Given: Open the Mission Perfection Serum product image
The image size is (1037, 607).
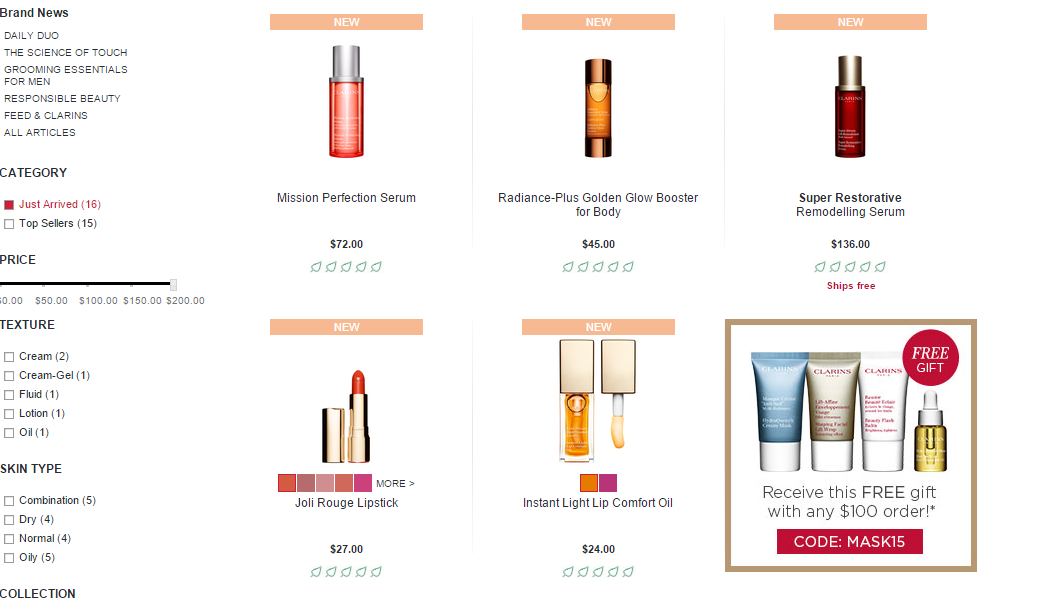Looking at the screenshot, I should (x=346, y=101).
